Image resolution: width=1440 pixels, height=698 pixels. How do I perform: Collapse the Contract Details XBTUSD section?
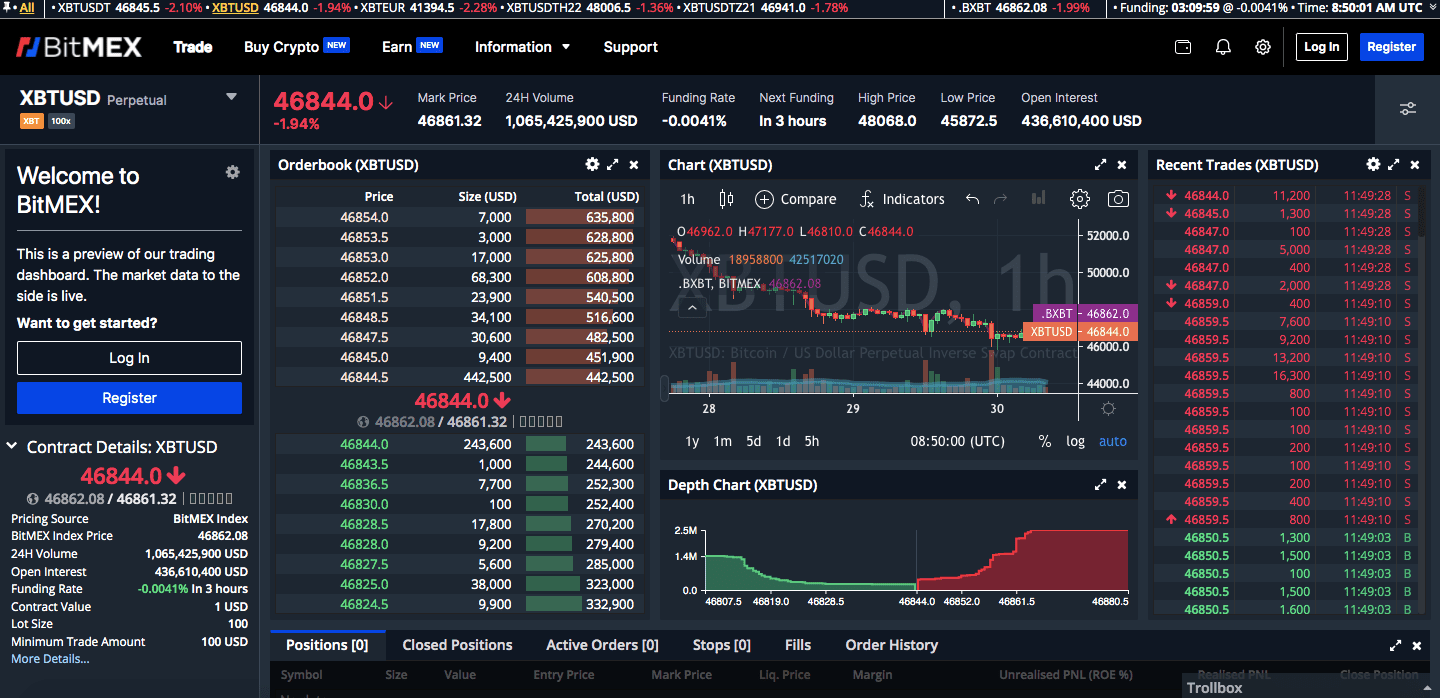tap(12, 447)
